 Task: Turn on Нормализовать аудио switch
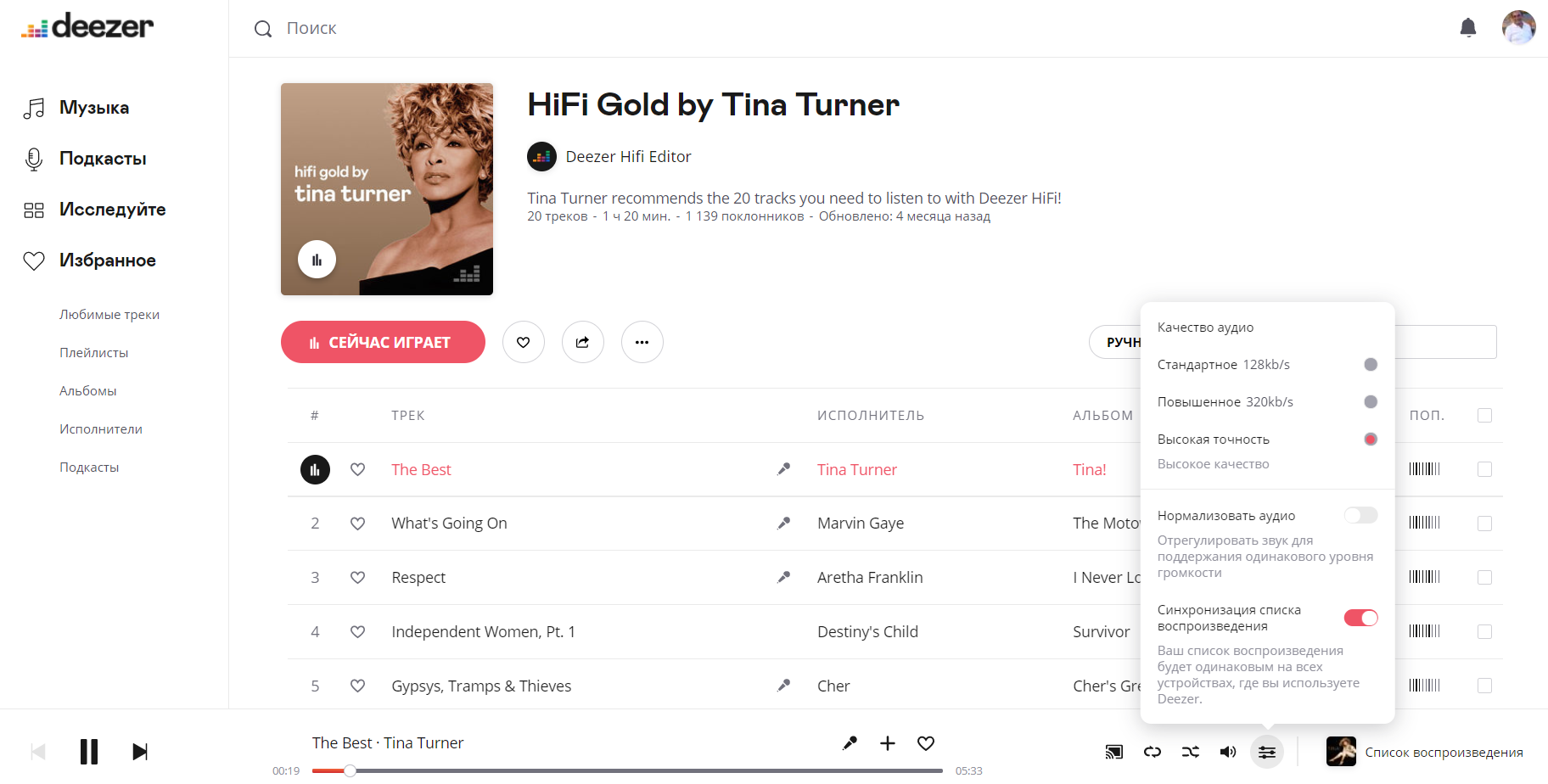point(1360,515)
